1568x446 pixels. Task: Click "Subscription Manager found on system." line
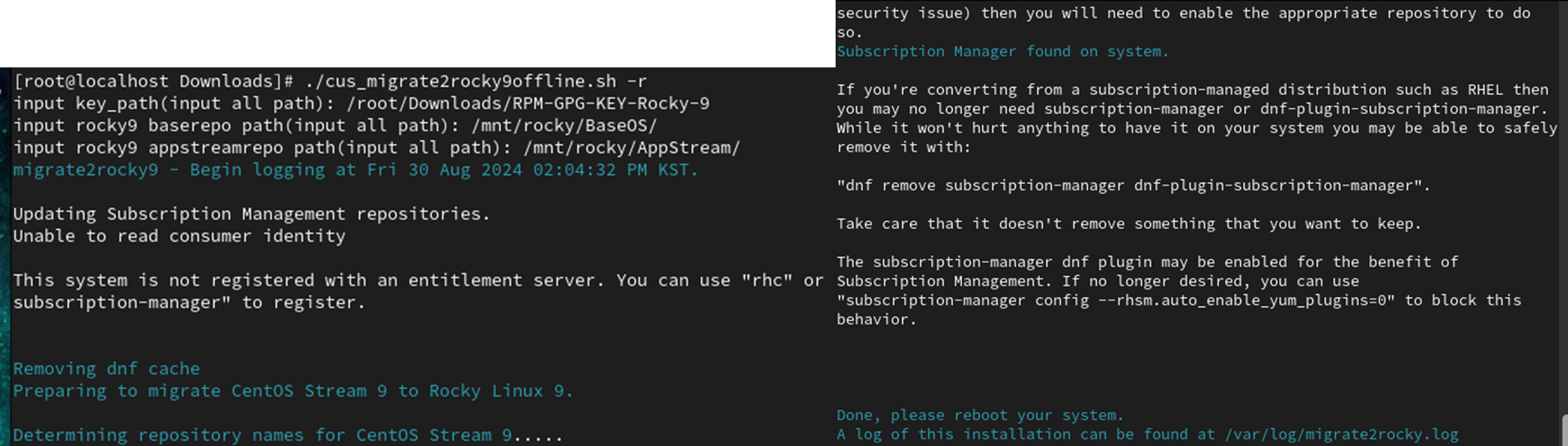click(1003, 52)
